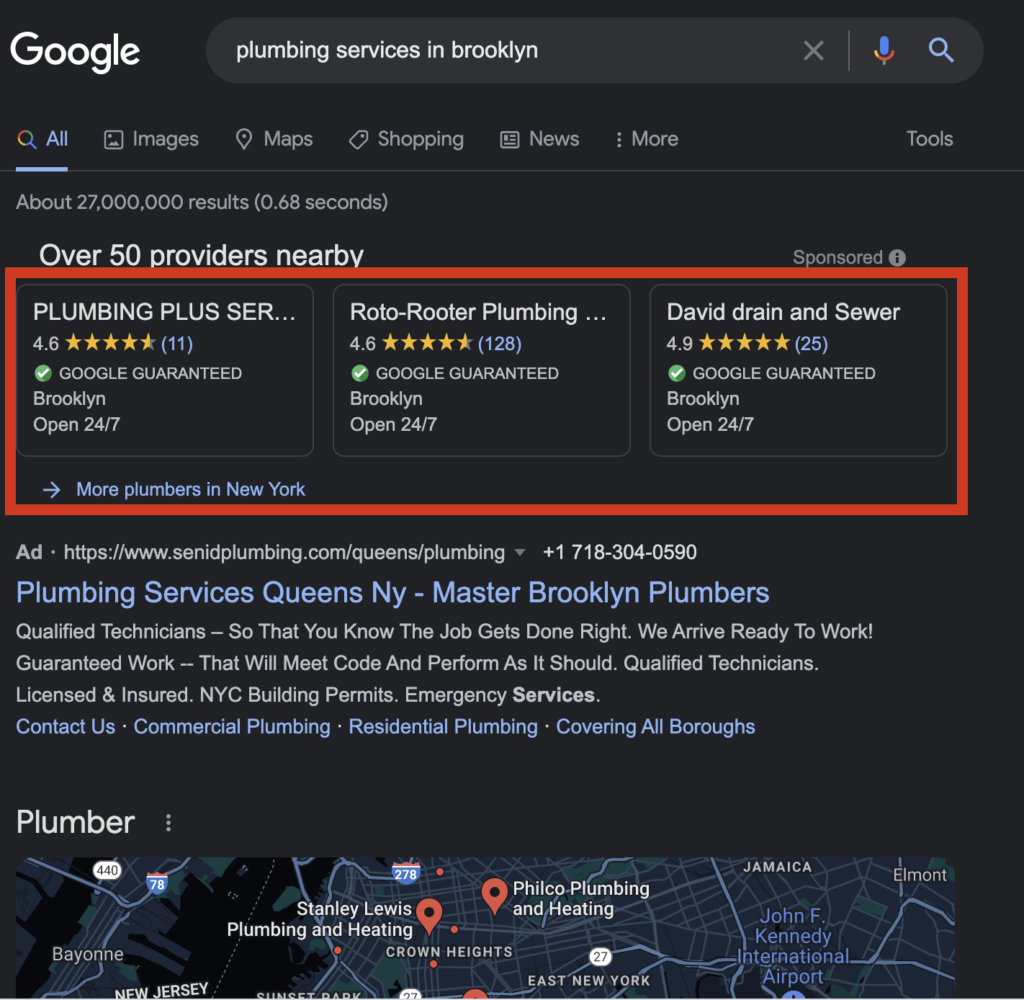Click Philco Plumbing and Heating map pin
This screenshot has width=1024, height=1000.
494,895
